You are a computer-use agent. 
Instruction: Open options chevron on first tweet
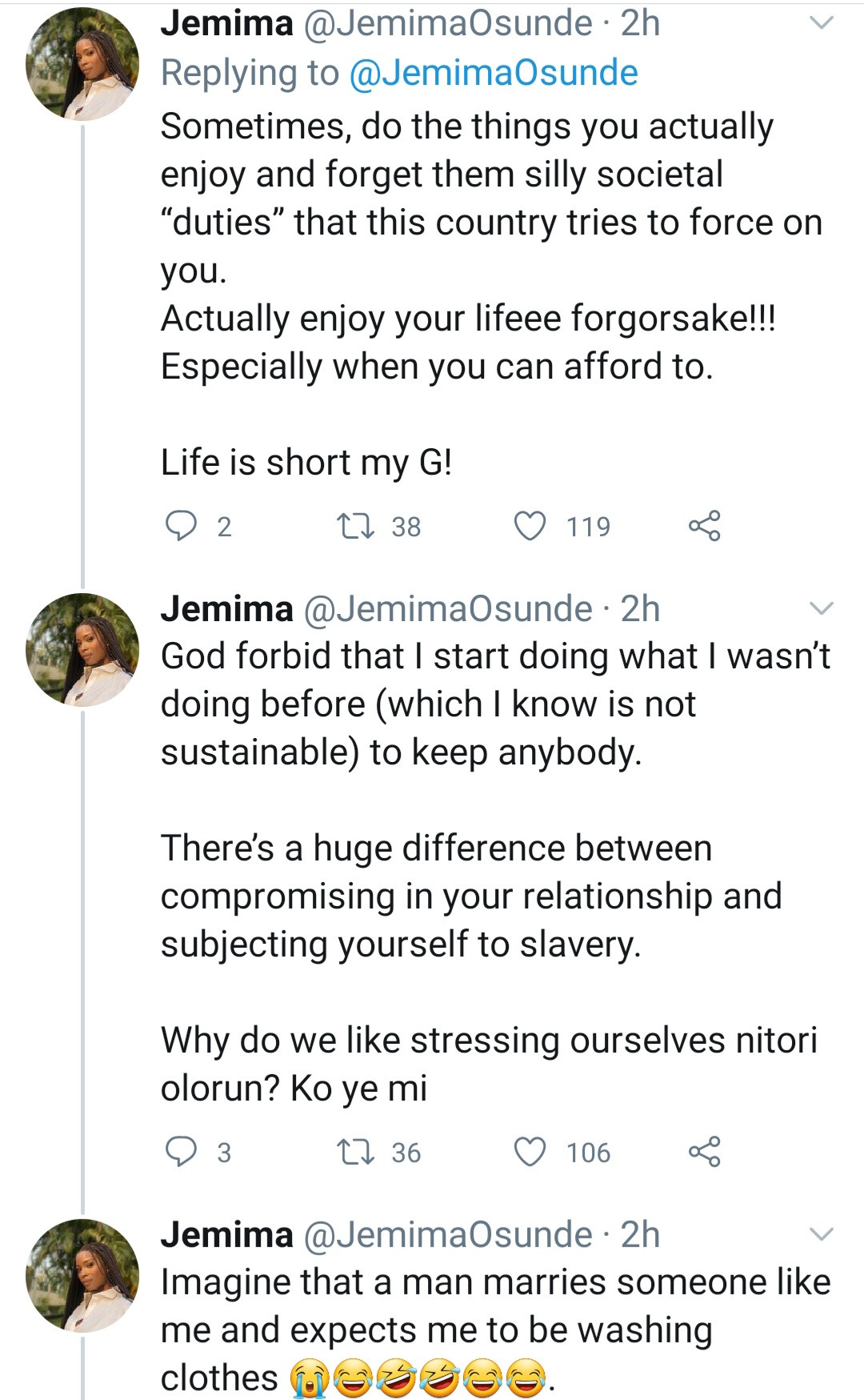(822, 24)
